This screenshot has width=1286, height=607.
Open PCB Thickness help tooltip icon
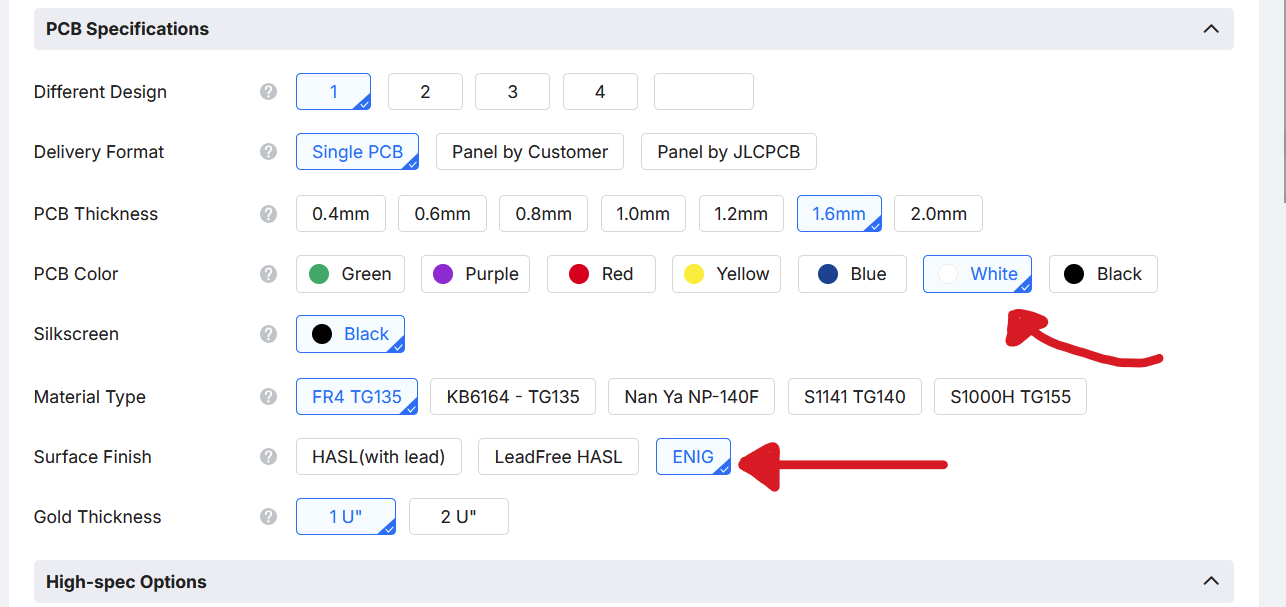[268, 214]
